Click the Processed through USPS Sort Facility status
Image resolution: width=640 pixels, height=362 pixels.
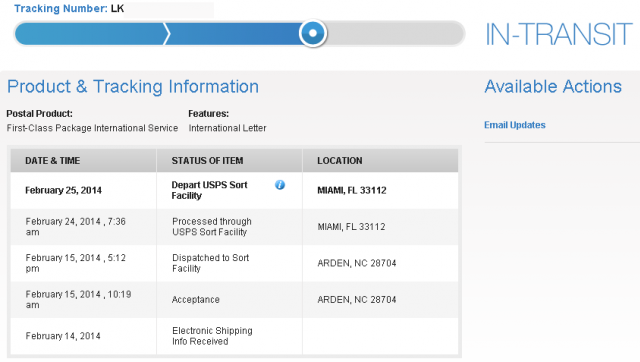click(x=212, y=227)
